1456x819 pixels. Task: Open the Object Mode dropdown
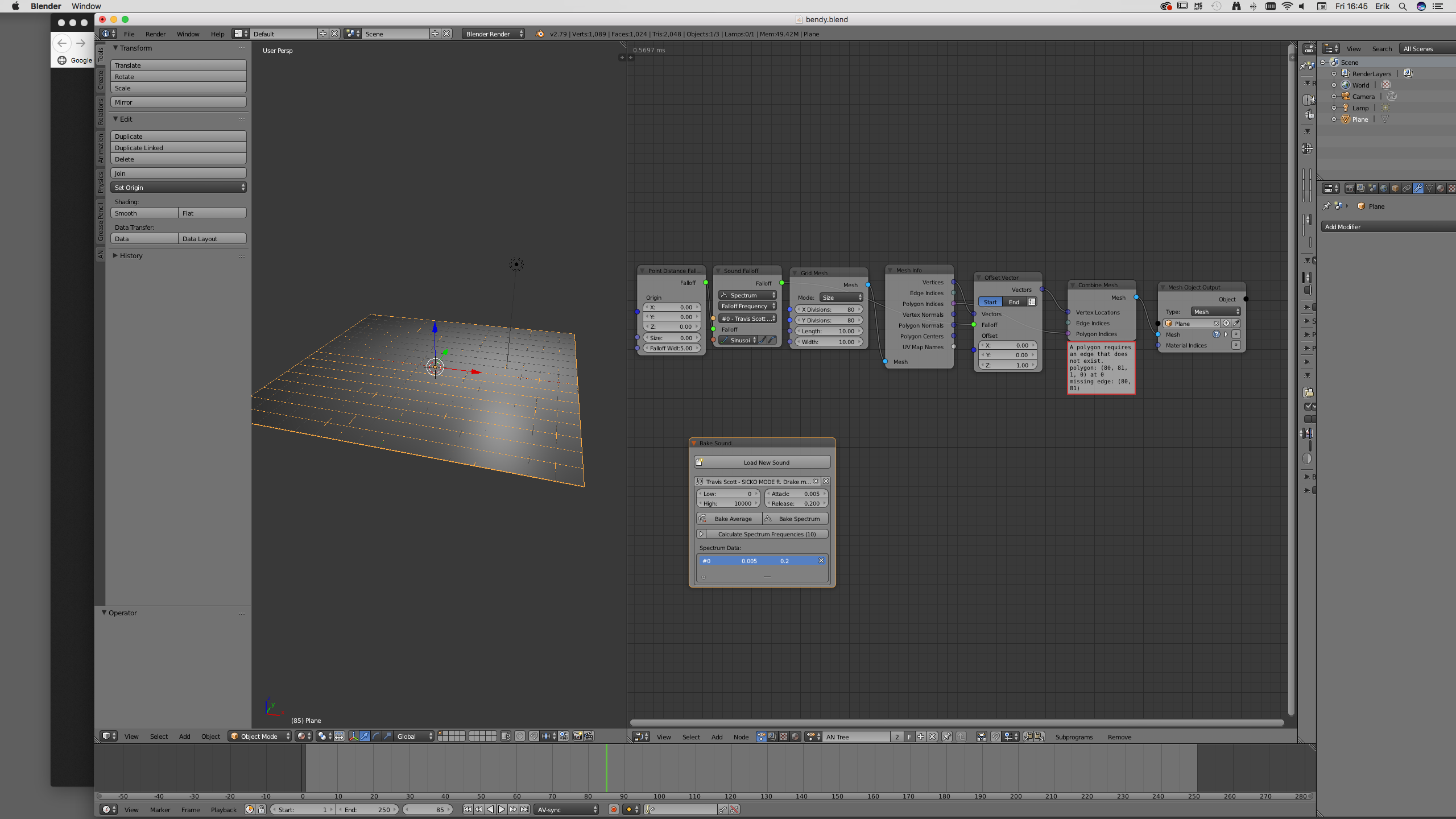click(x=260, y=737)
